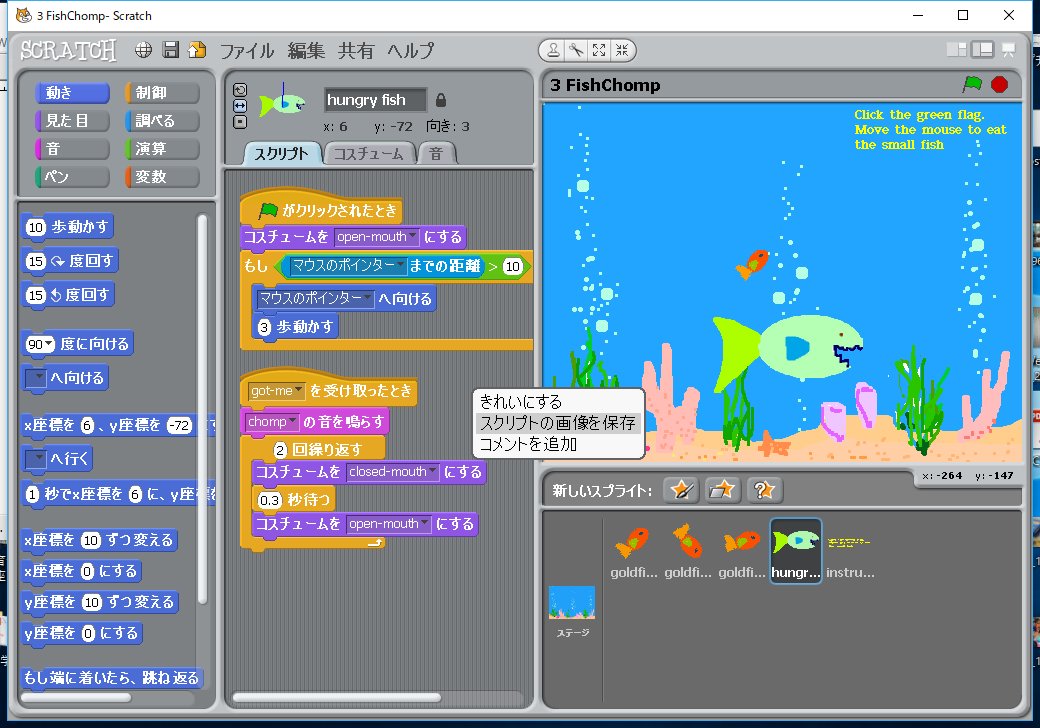Select the 見た目 block category
Image resolution: width=1040 pixels, height=728 pixels.
(x=72, y=121)
